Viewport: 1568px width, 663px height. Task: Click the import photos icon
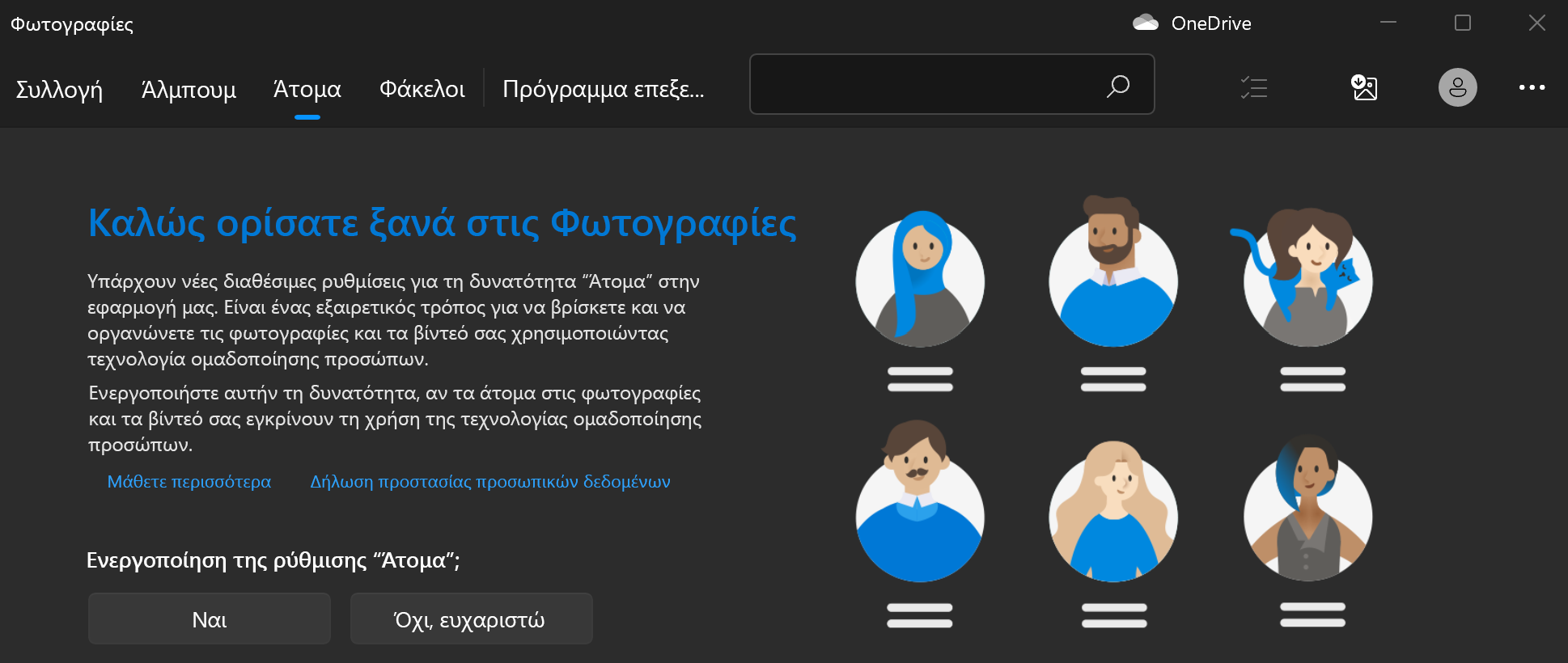coord(1364,87)
